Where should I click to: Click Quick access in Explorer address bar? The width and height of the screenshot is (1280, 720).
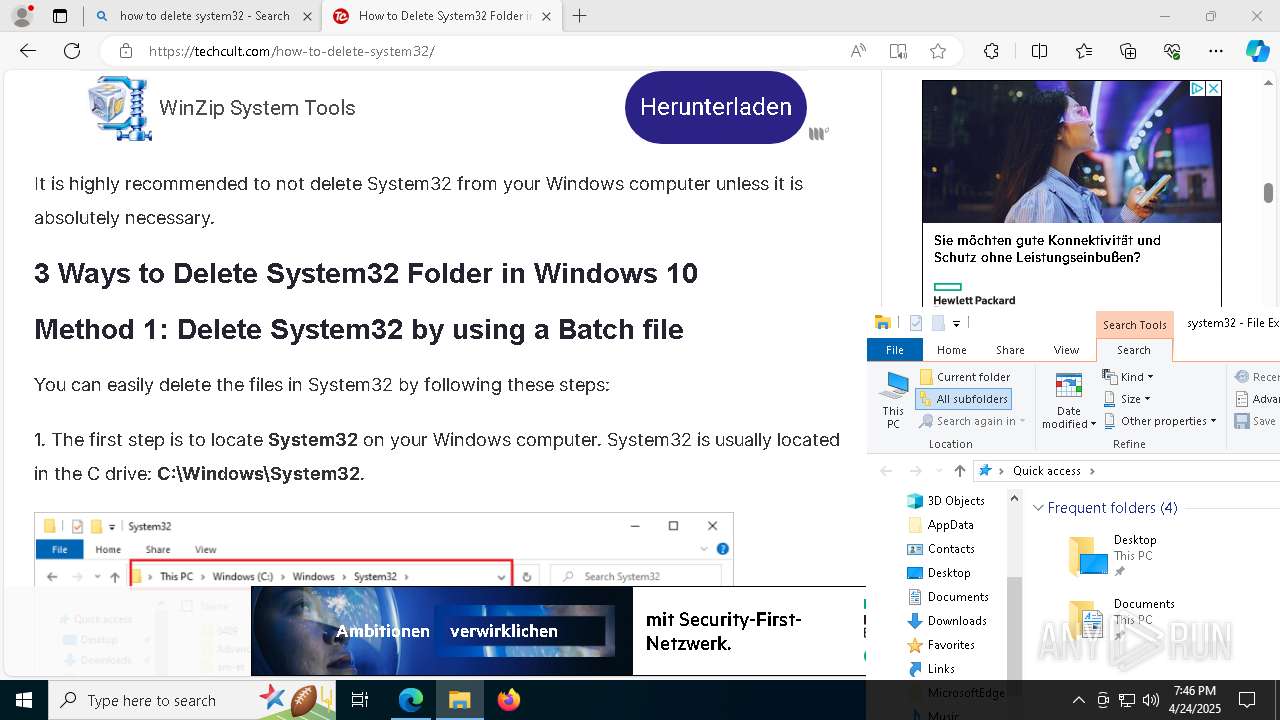[x=1046, y=471]
